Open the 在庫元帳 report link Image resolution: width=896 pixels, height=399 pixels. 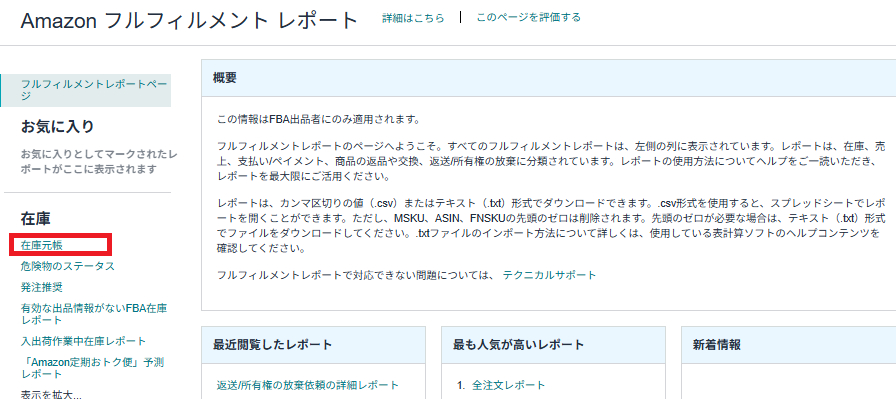pyautogui.click(x=42, y=245)
